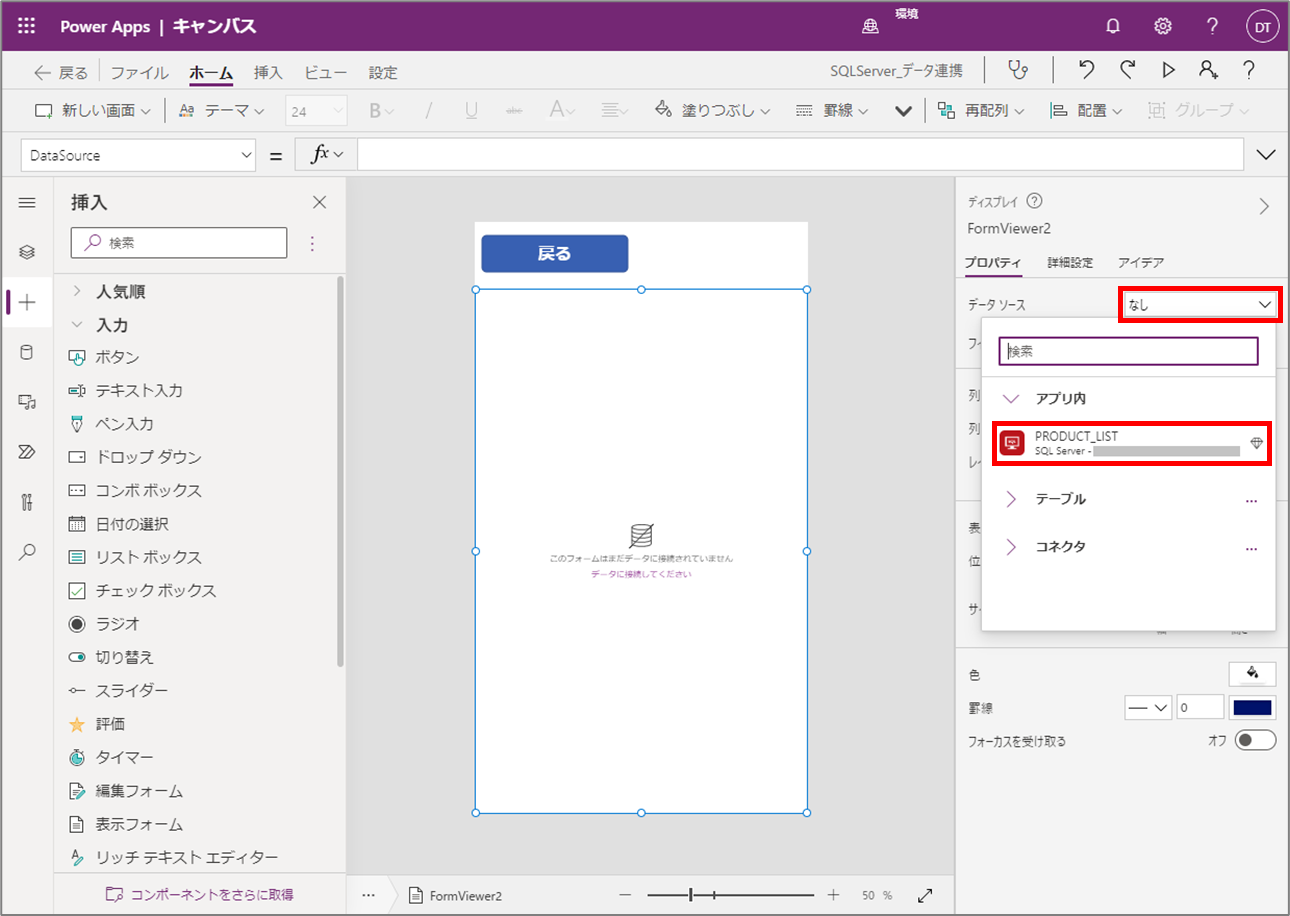The image size is (1290, 916).
Task: Click the data source 検索 field
Action: click(1128, 352)
